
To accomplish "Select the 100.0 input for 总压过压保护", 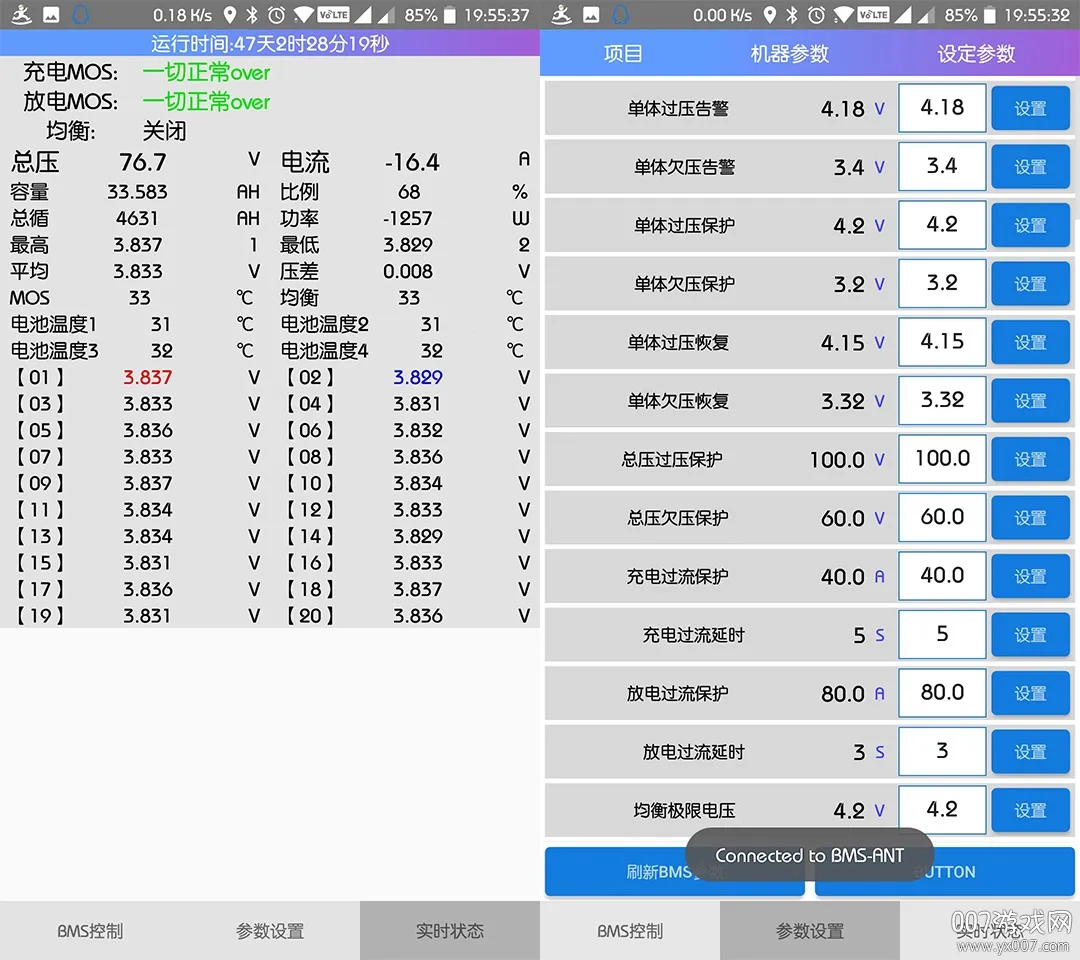I will pos(941,459).
